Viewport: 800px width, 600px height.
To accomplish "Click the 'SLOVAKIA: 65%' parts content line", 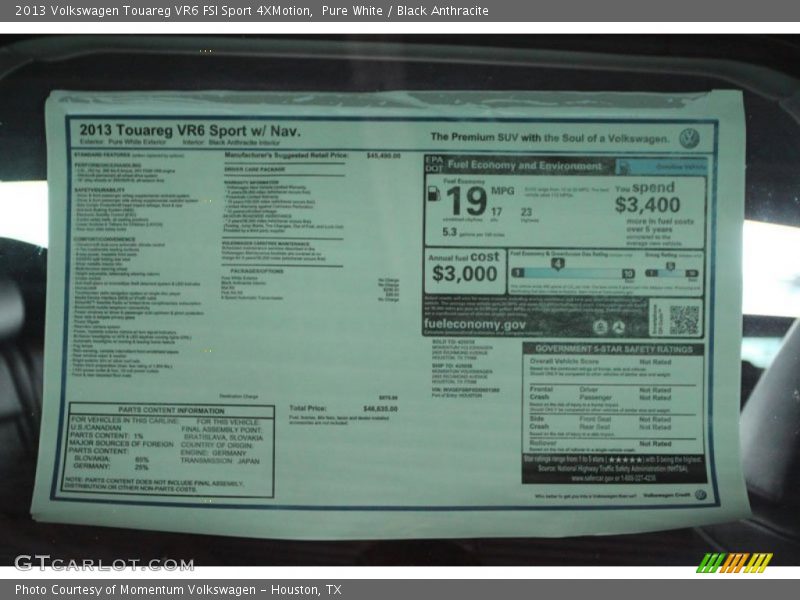I will tap(111, 459).
